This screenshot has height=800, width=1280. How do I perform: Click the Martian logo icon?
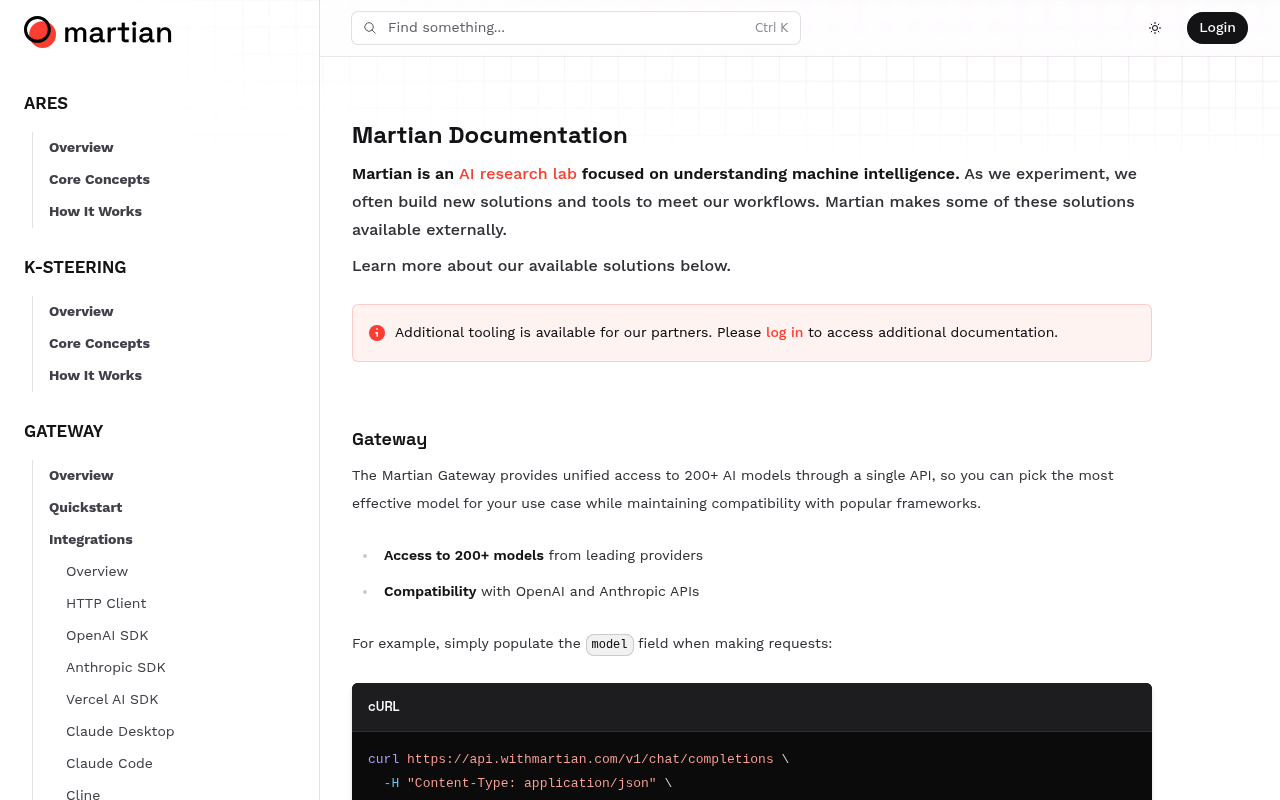tap(40, 32)
